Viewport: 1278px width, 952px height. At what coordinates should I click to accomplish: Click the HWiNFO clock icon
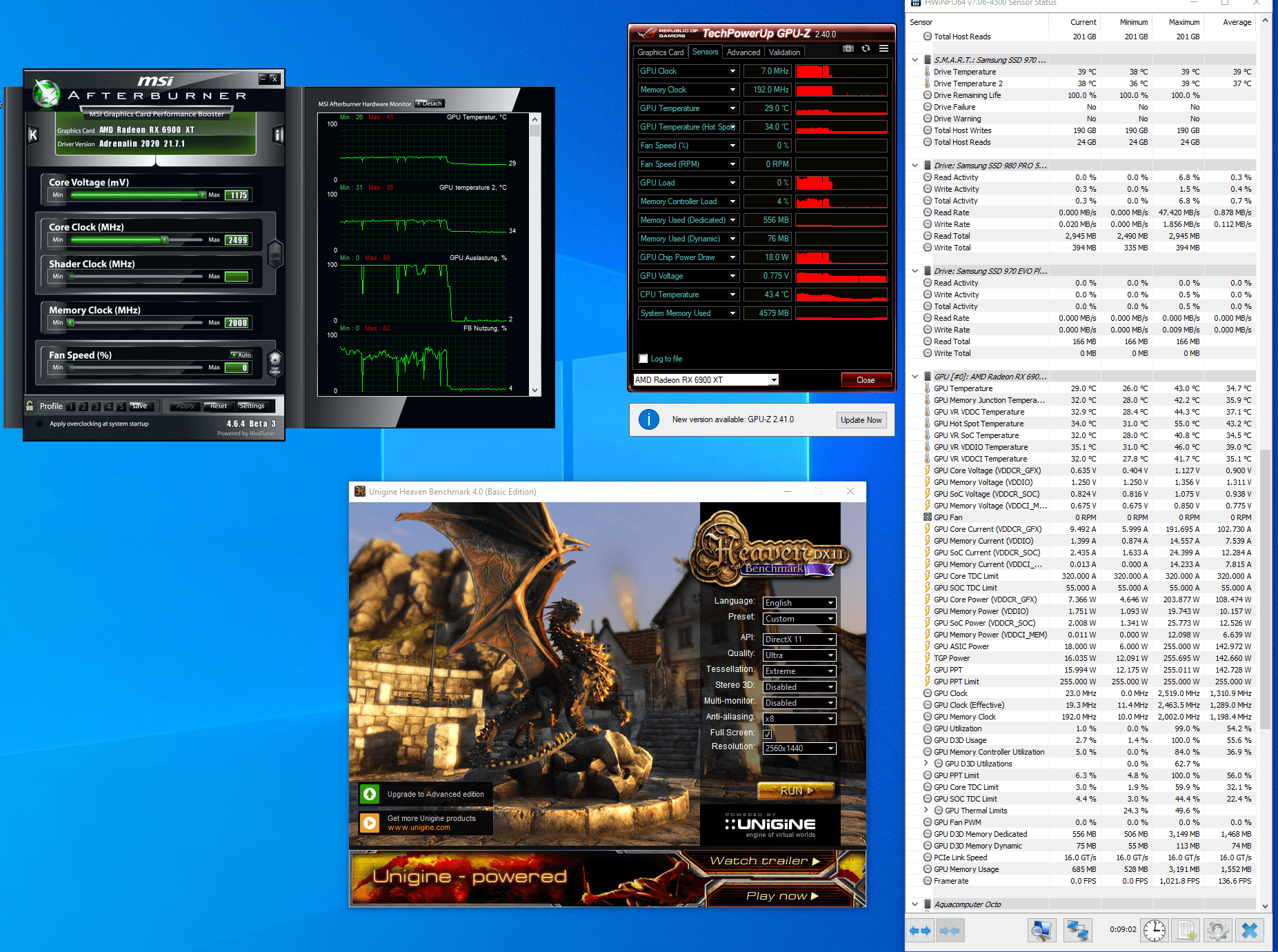pos(1155,931)
